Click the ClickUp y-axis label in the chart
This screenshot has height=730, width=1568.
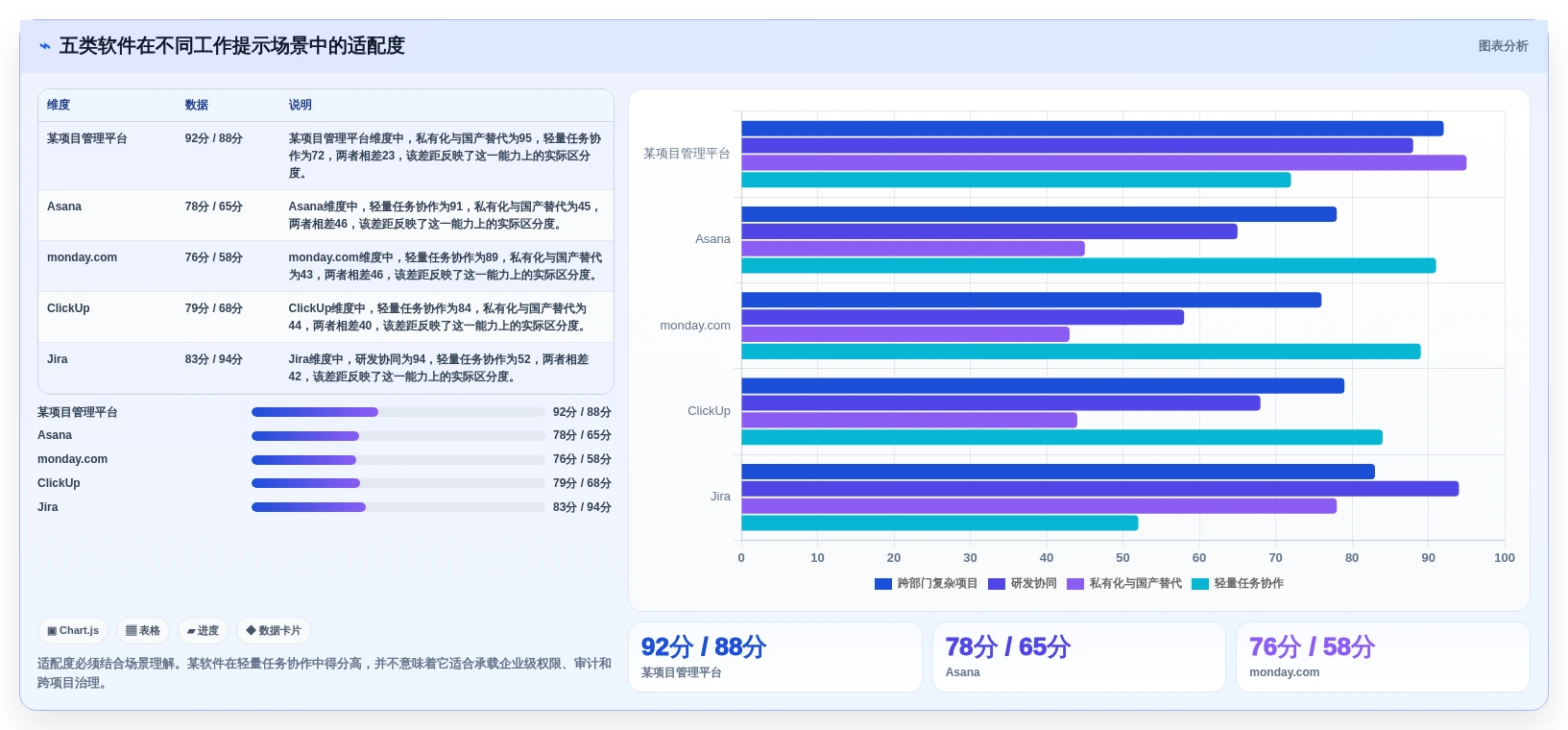(709, 411)
